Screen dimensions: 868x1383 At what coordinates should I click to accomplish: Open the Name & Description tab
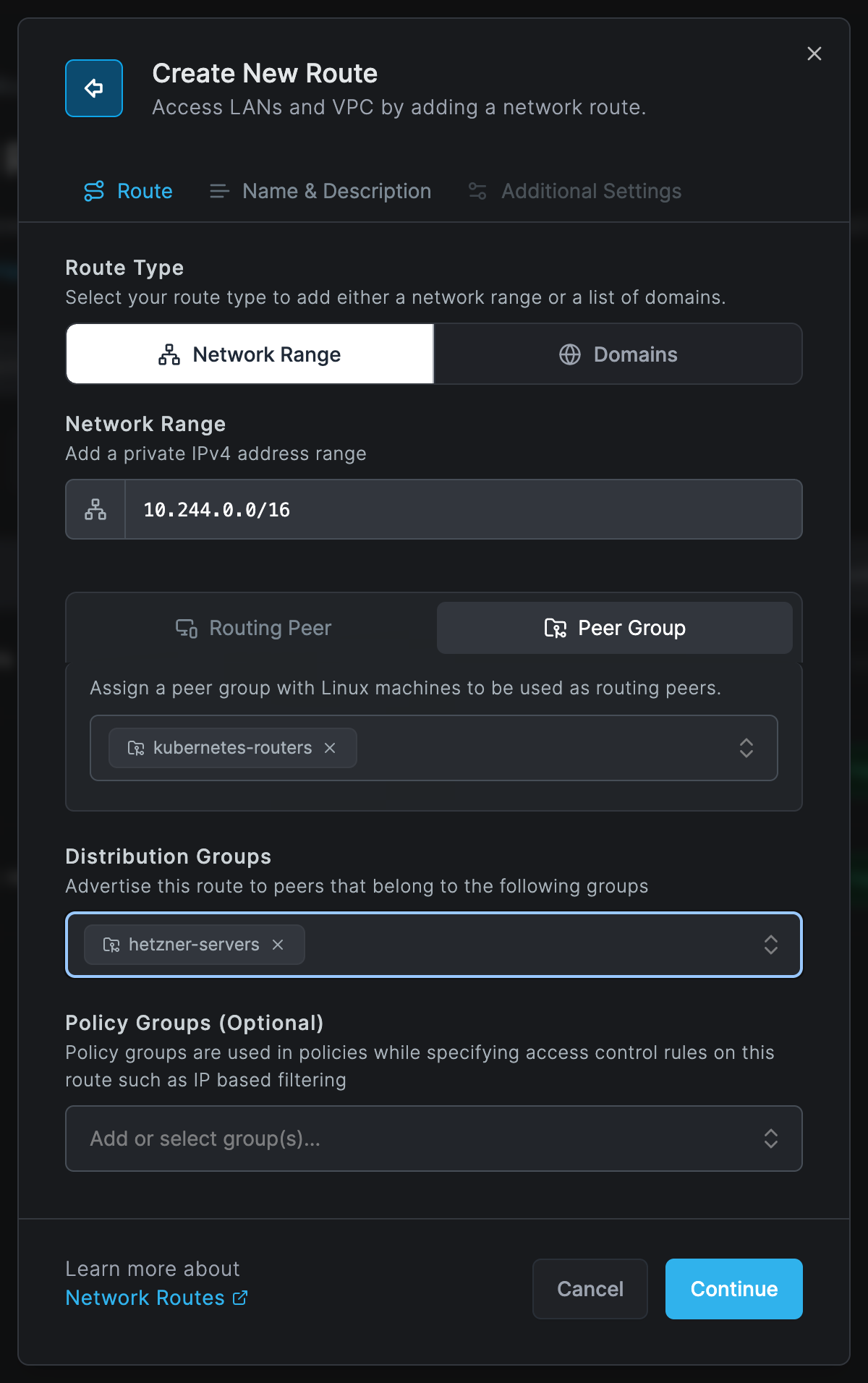click(320, 191)
